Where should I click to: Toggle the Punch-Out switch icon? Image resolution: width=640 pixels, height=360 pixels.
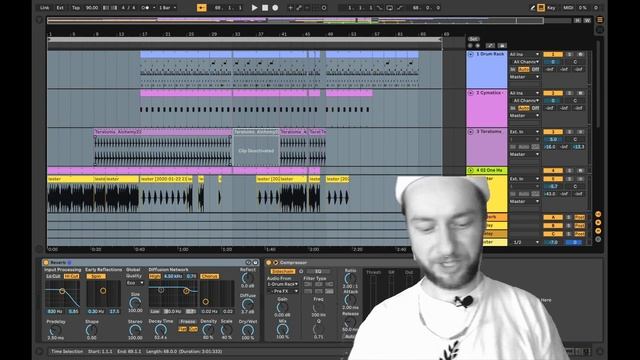[399, 8]
